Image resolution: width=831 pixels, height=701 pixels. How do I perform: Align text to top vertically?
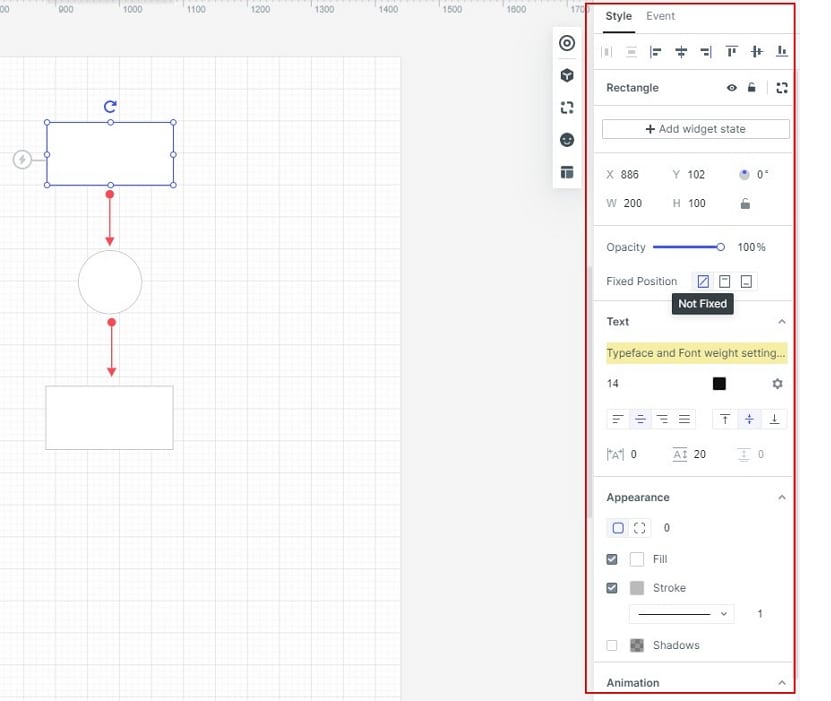(725, 420)
